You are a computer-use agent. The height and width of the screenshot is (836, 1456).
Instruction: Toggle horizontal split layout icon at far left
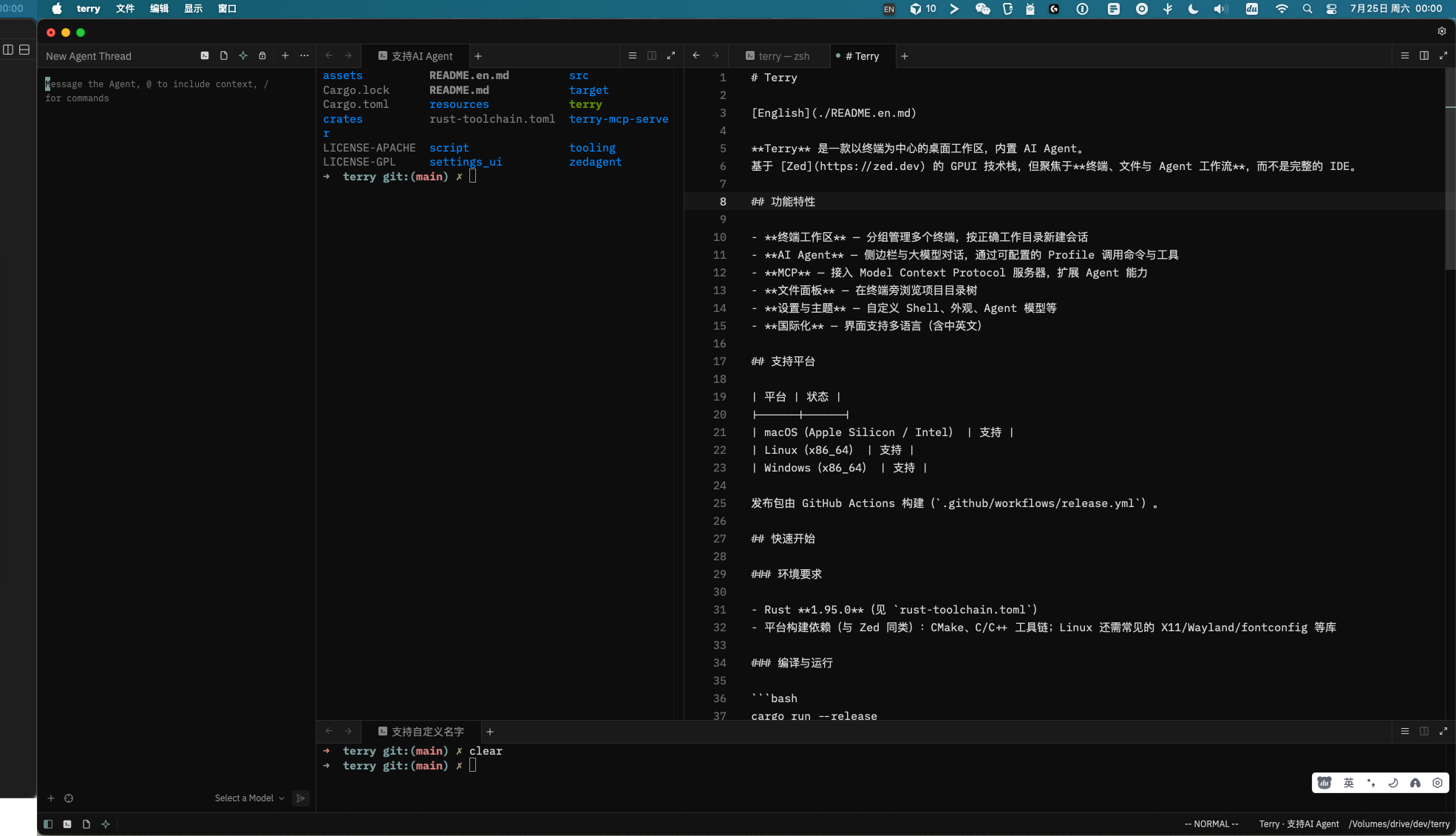coord(24,50)
